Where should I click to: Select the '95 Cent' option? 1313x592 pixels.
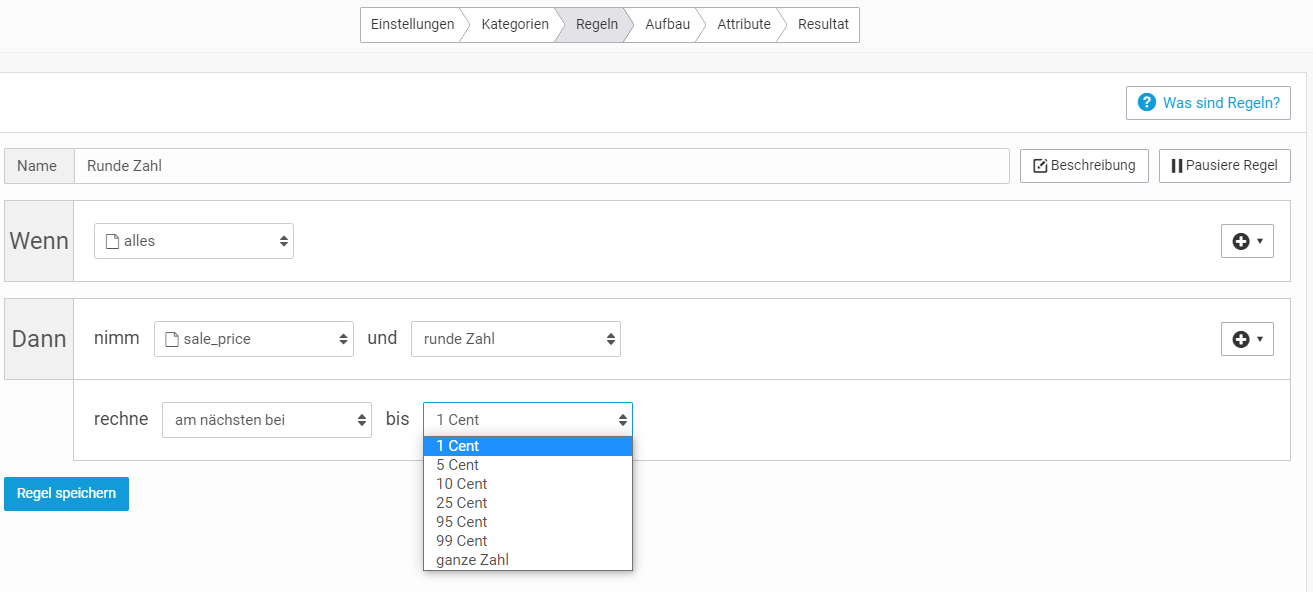528,522
